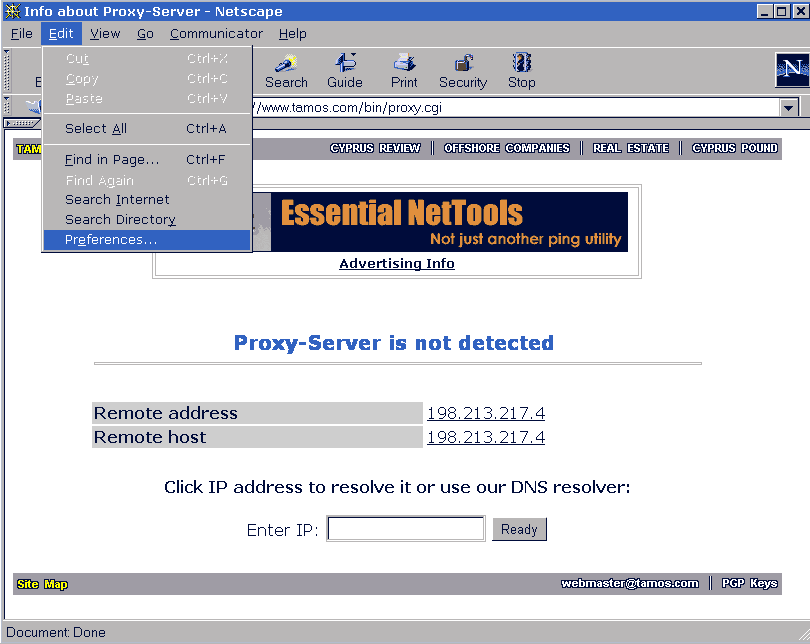The height and width of the screenshot is (644, 810).
Task: Choose Select All from Edit menu
Action: (147, 129)
